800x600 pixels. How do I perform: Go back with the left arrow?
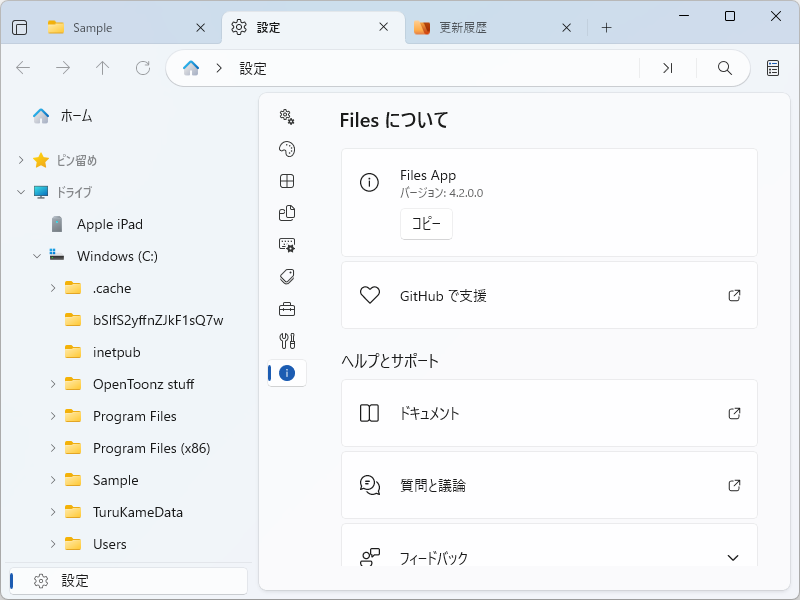(23, 68)
